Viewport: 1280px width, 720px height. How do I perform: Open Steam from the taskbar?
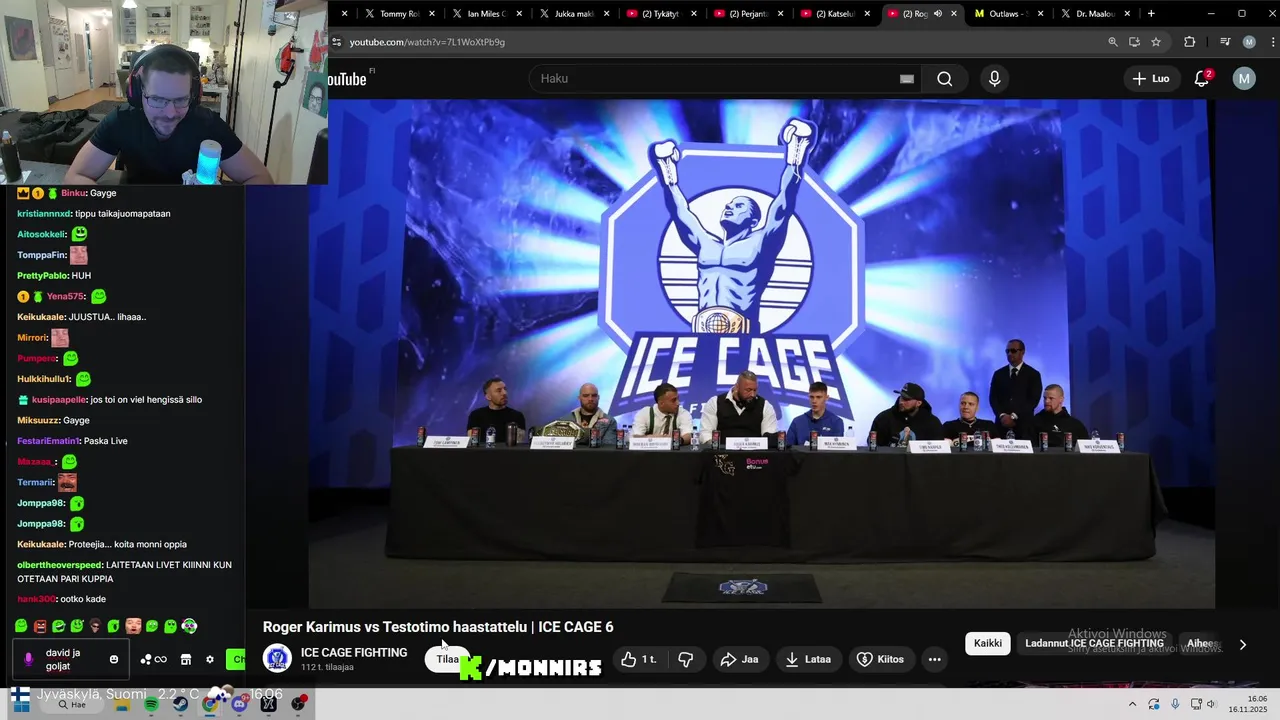click(x=180, y=704)
